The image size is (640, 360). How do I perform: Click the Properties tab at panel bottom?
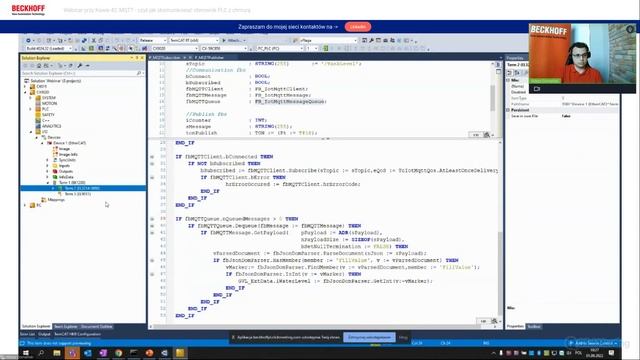coord(515,327)
